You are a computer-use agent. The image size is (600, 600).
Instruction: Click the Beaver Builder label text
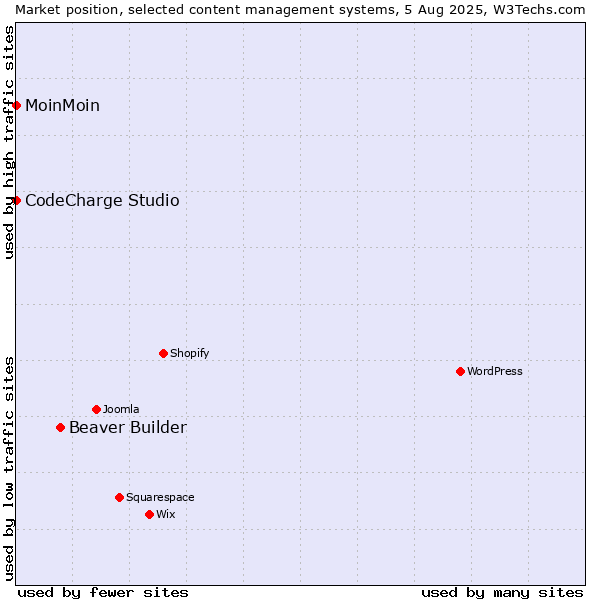point(128,427)
